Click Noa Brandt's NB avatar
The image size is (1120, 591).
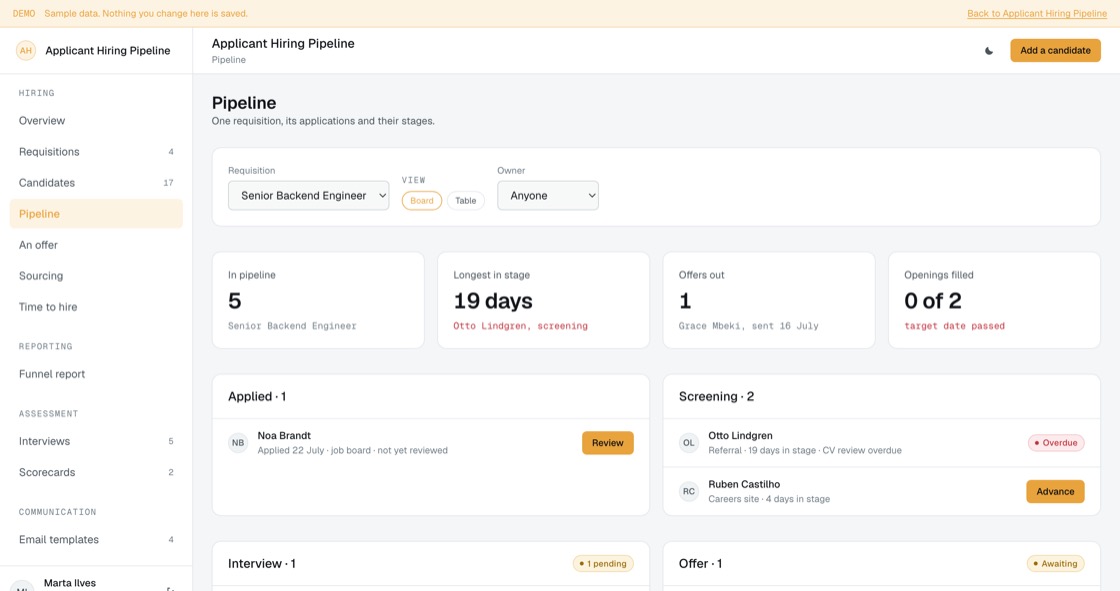[238, 443]
